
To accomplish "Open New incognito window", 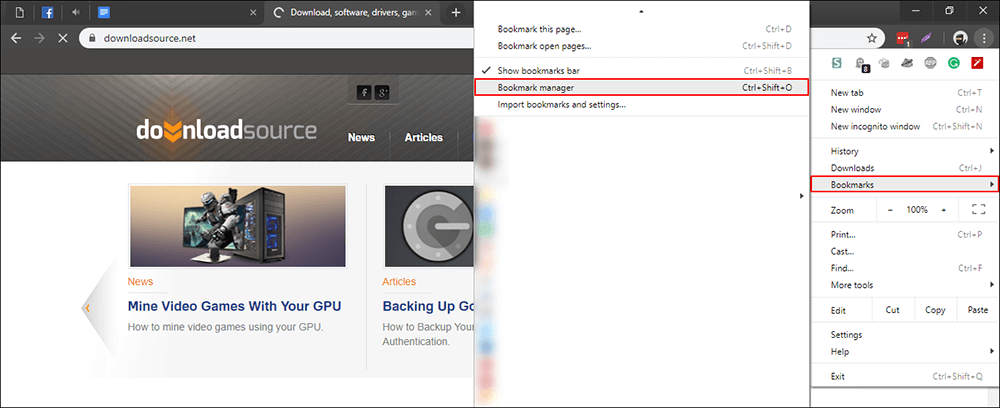I will click(x=905, y=126).
